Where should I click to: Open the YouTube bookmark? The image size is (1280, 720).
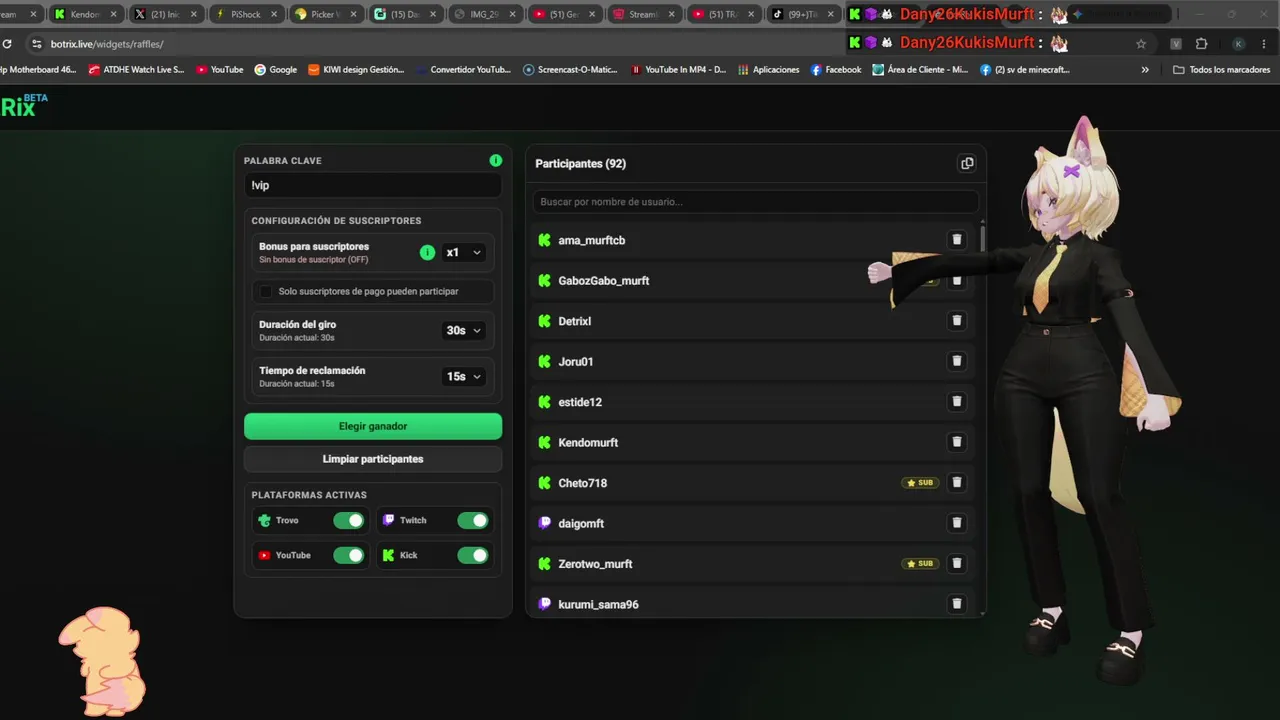pos(220,70)
